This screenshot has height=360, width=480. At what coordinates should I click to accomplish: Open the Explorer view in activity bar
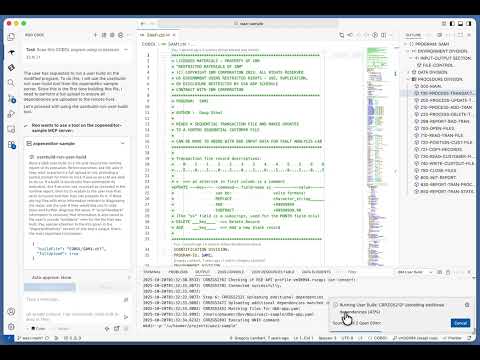point(11,37)
